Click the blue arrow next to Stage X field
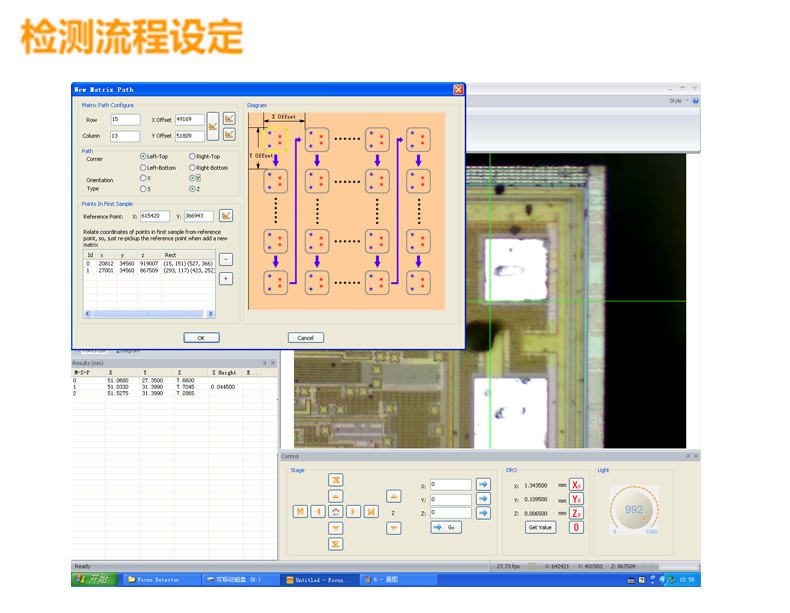This screenshot has height=613, width=790. (x=483, y=484)
